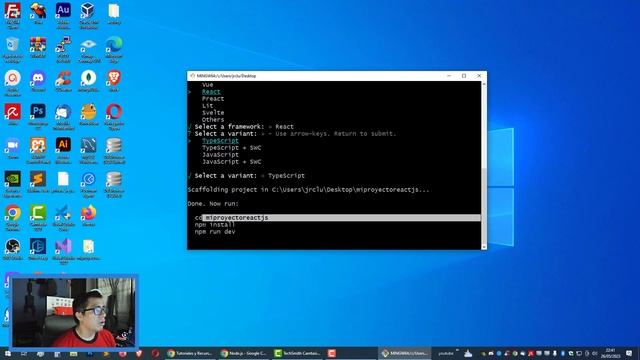This screenshot has height=360, width=640.
Task: Launch the XAMPP Control Panel shortcut
Action: 38,145
